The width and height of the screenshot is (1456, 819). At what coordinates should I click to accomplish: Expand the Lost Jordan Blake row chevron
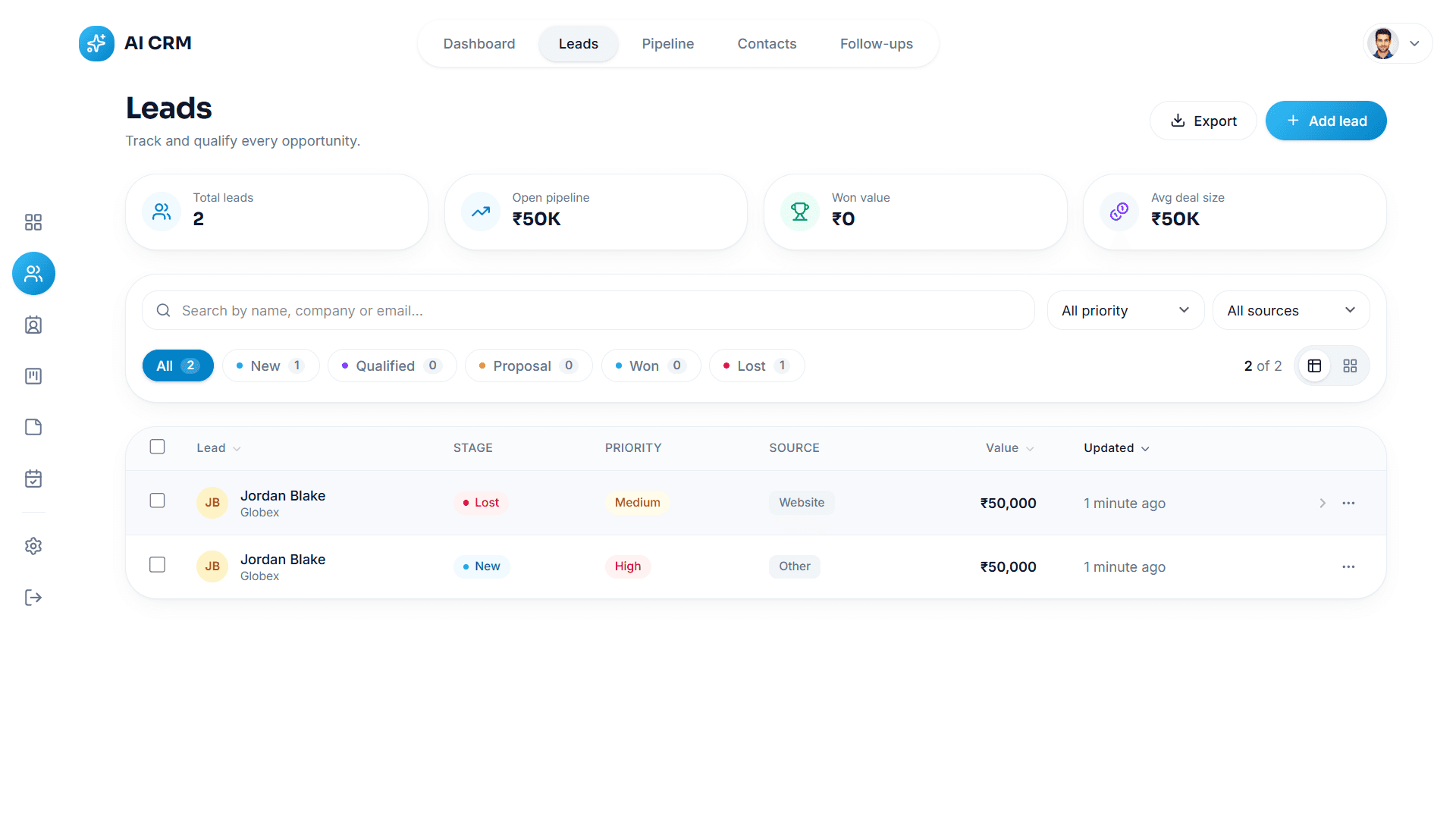coord(1323,503)
